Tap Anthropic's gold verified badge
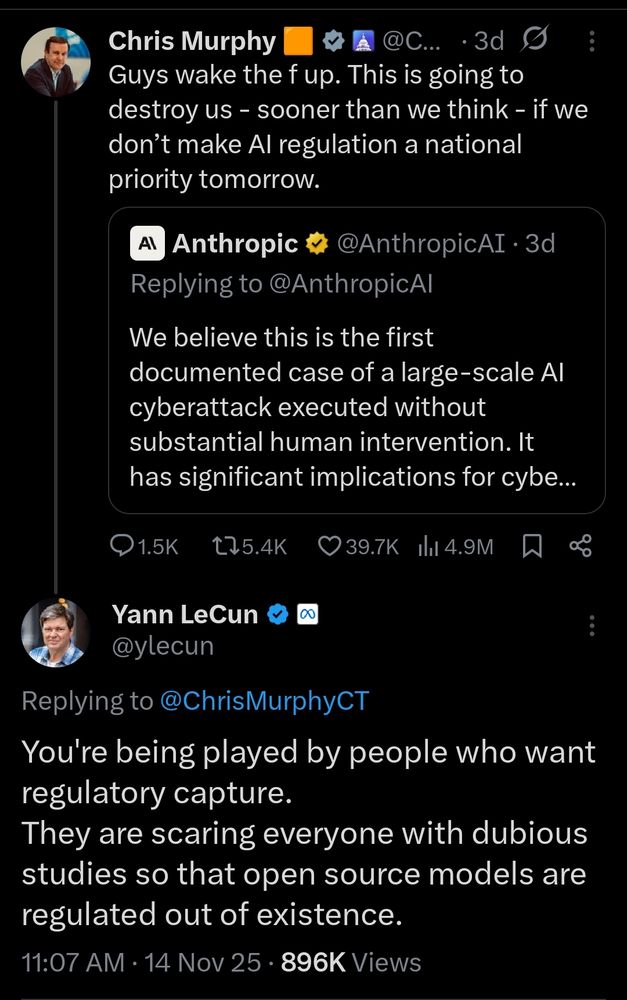This screenshot has height=1000, width=627. 315,243
